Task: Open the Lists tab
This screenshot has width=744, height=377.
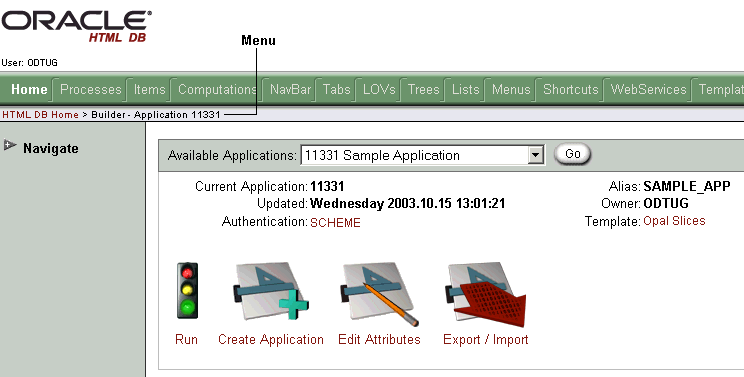Action: [465, 90]
